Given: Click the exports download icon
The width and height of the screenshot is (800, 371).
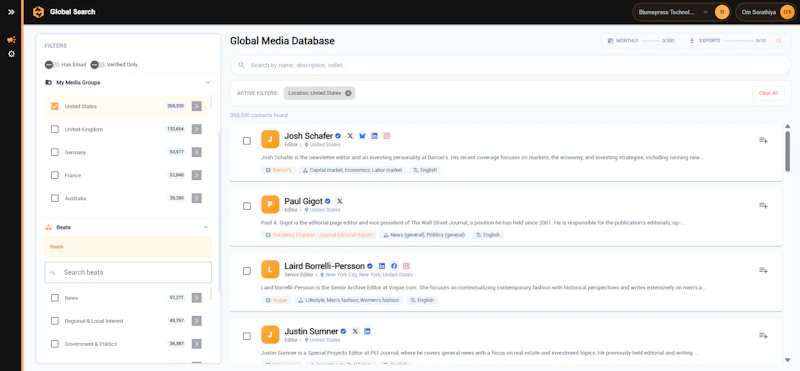Looking at the screenshot, I should click(692, 41).
